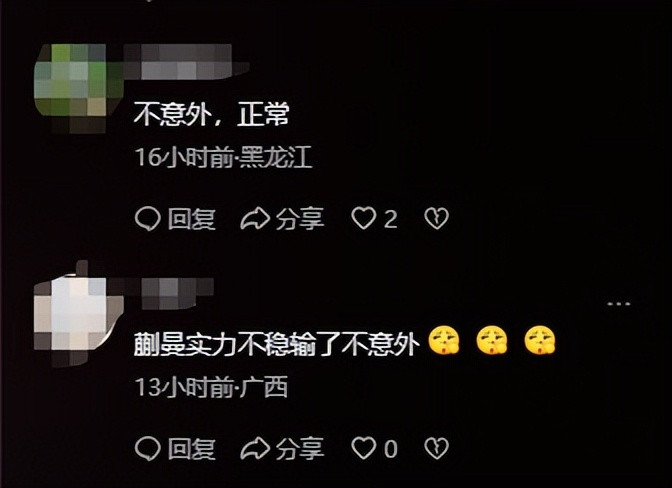Image resolution: width=672 pixels, height=488 pixels.
Task: Like the 不意外，正常 comment with the heart
Action: pyautogui.click(x=363, y=219)
